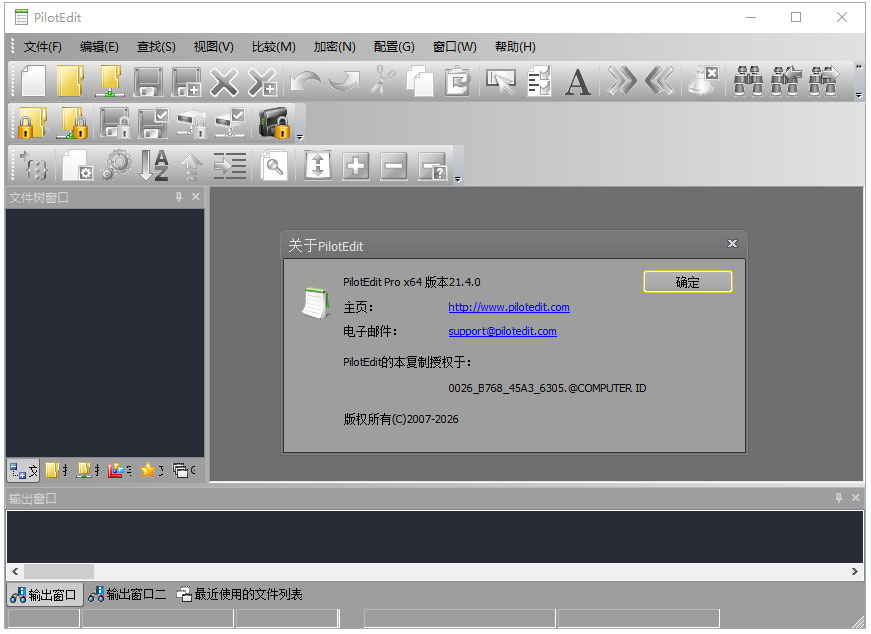This screenshot has width=871, height=634.
Task: Save the encrypted file with the floppy lock icon
Action: point(114,123)
